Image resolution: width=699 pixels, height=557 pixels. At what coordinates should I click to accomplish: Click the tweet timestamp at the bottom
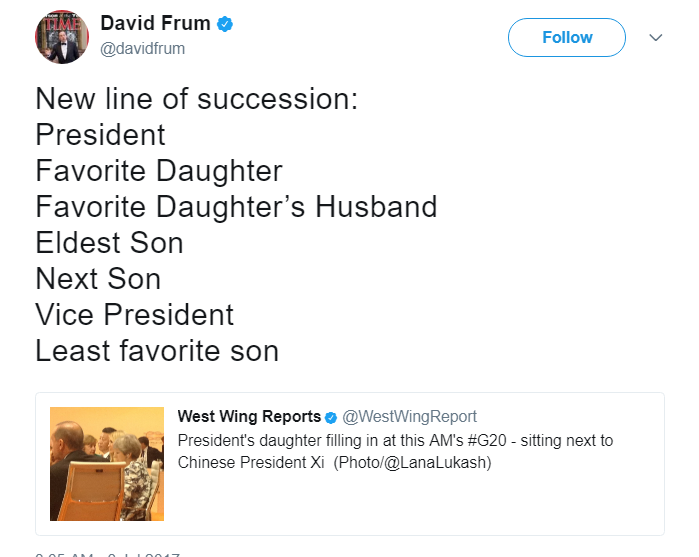tap(100, 553)
